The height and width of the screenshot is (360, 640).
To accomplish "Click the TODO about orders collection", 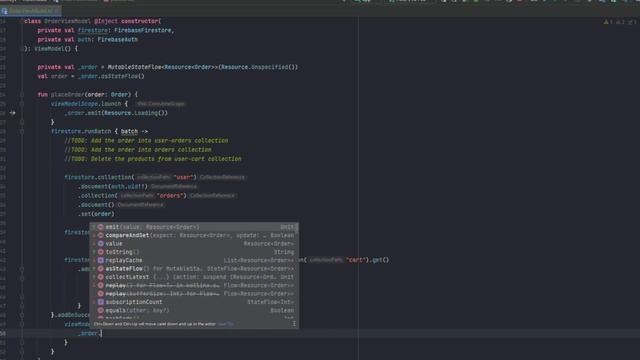I will [138, 150].
